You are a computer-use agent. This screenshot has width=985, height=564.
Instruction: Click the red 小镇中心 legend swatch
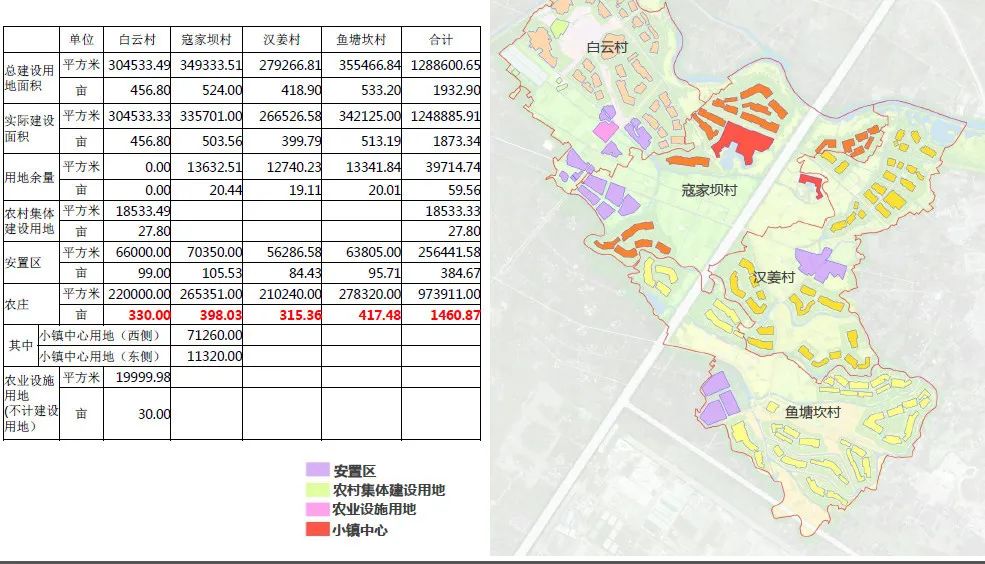pos(318,529)
